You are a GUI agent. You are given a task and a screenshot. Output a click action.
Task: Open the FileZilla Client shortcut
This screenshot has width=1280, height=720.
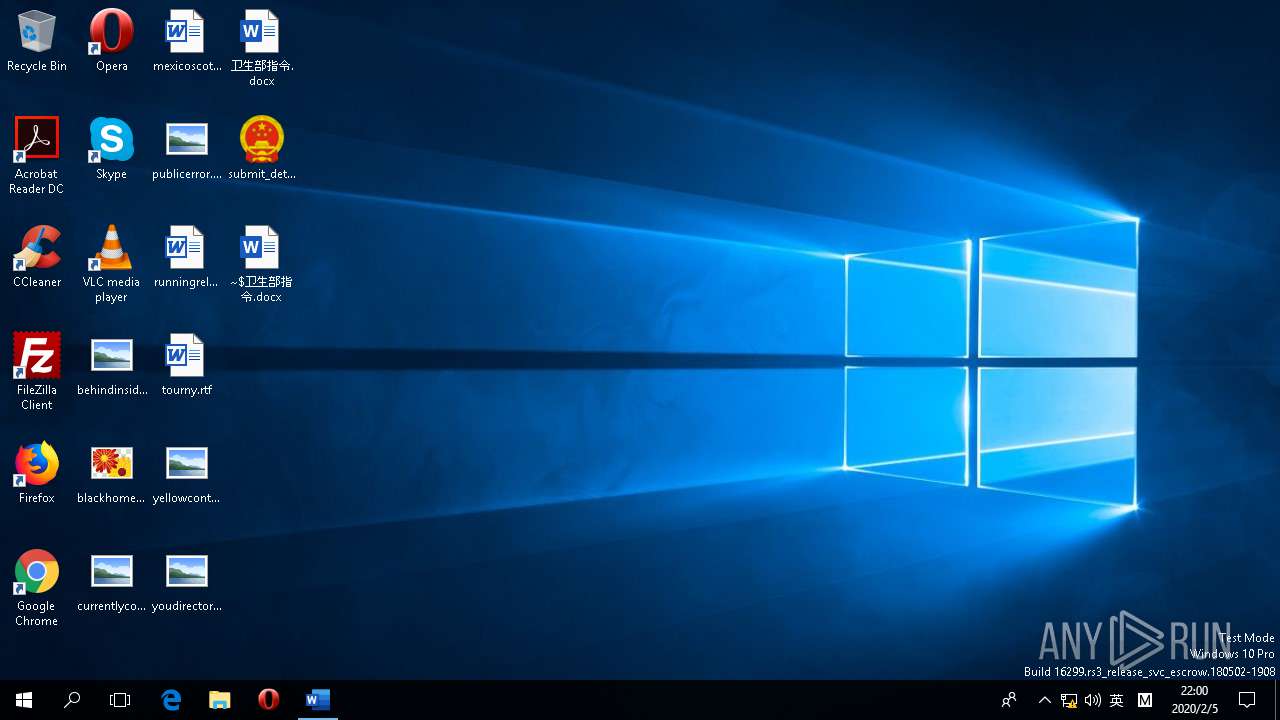click(x=37, y=372)
